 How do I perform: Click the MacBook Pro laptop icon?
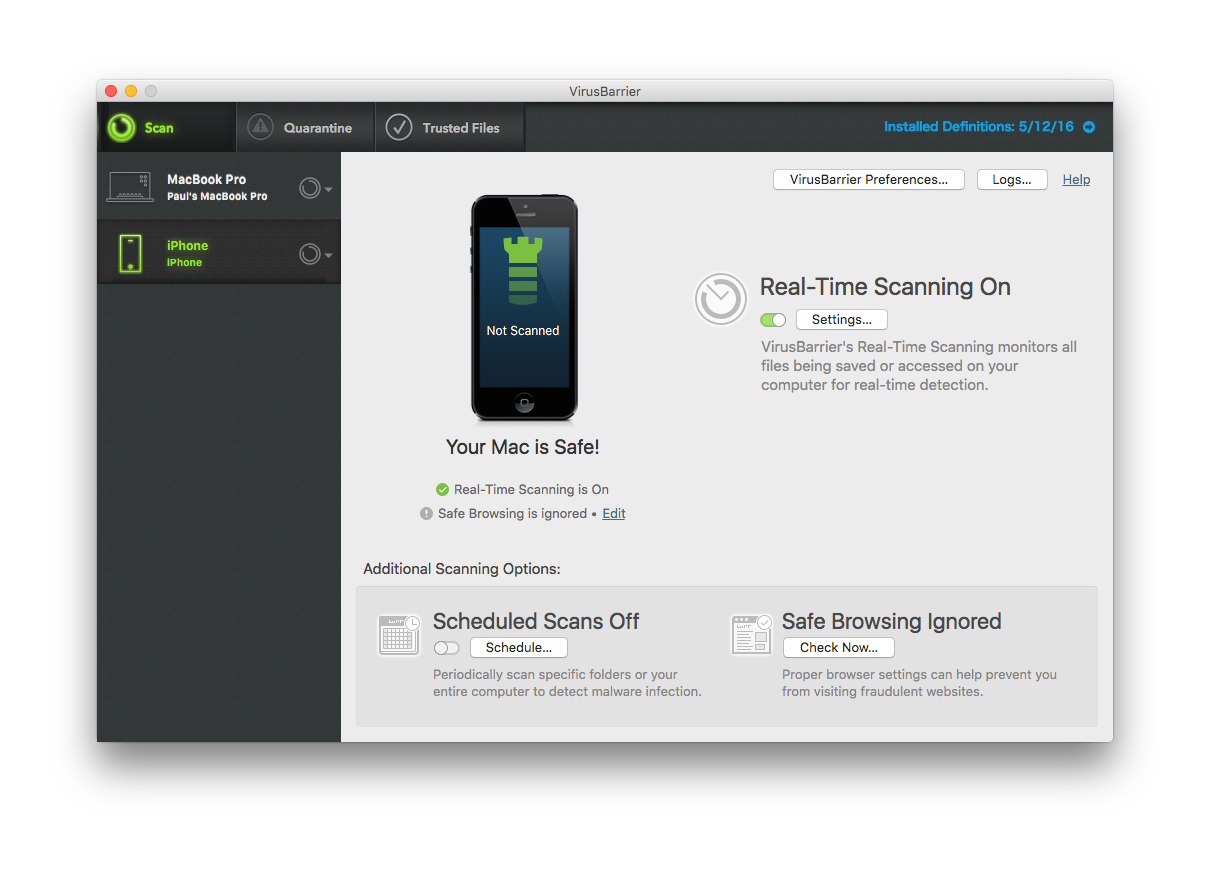(130, 187)
